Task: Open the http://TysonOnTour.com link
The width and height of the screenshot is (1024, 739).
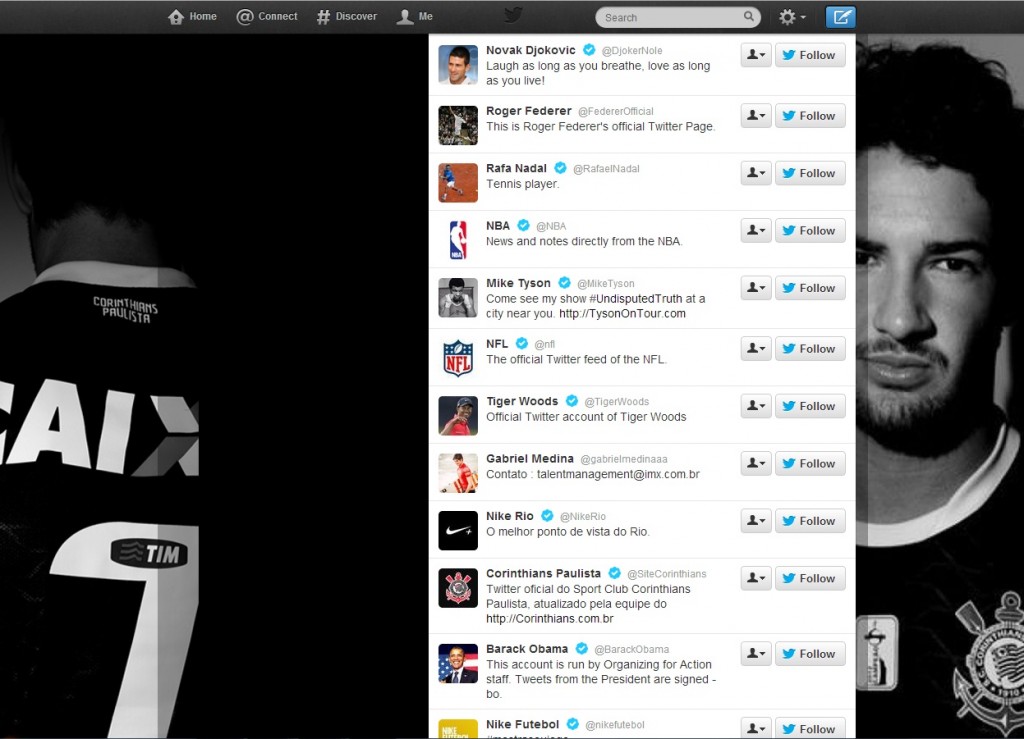Action: point(622,314)
